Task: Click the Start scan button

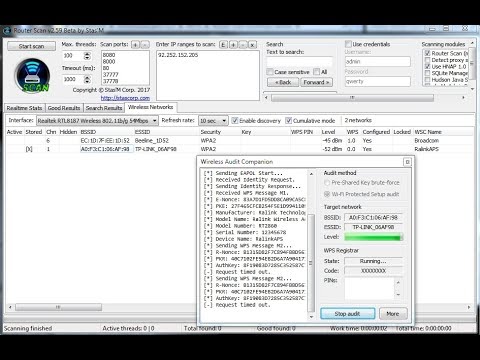Action: coord(32,46)
